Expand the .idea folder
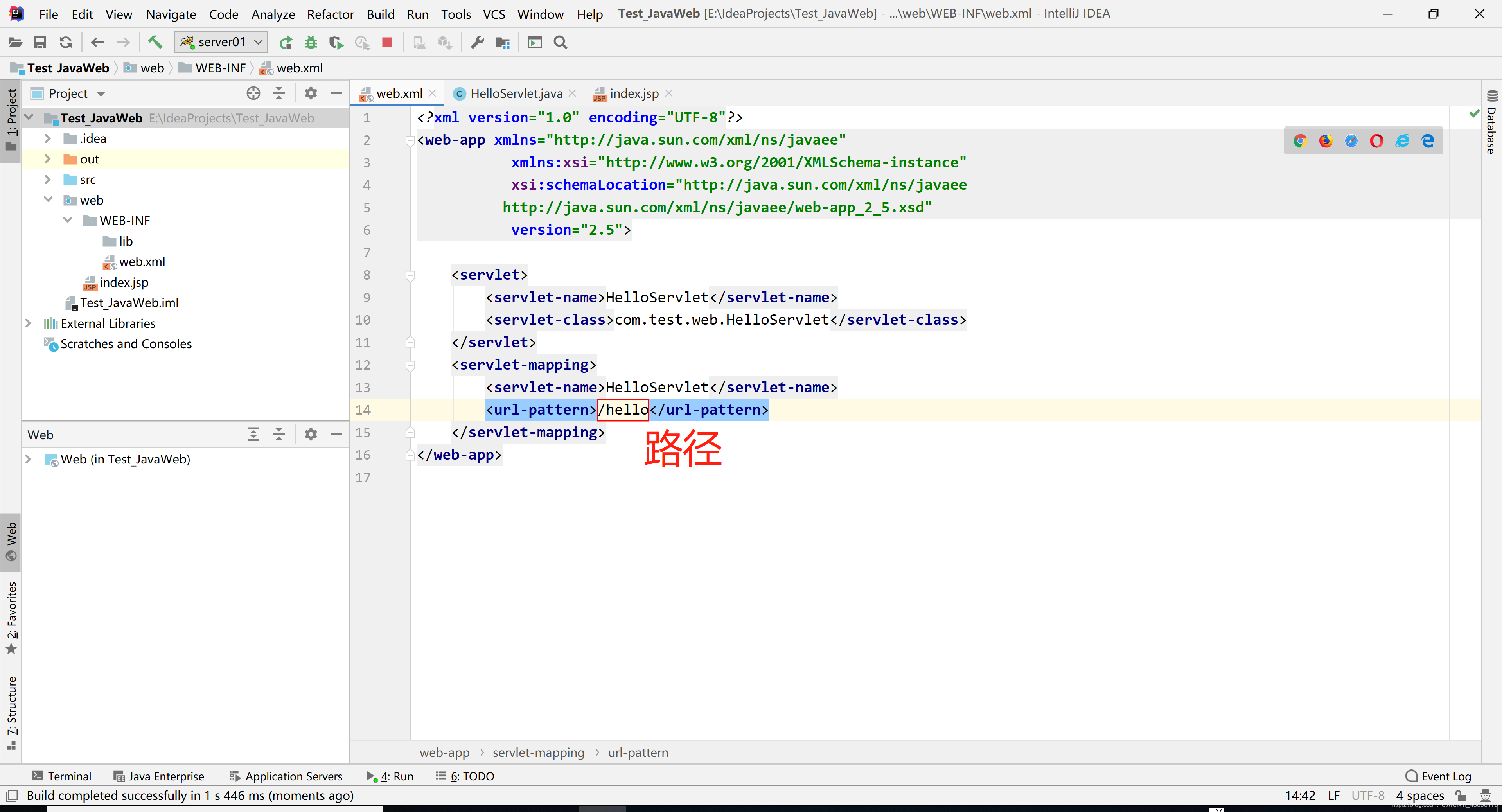The image size is (1502, 812). (48, 138)
